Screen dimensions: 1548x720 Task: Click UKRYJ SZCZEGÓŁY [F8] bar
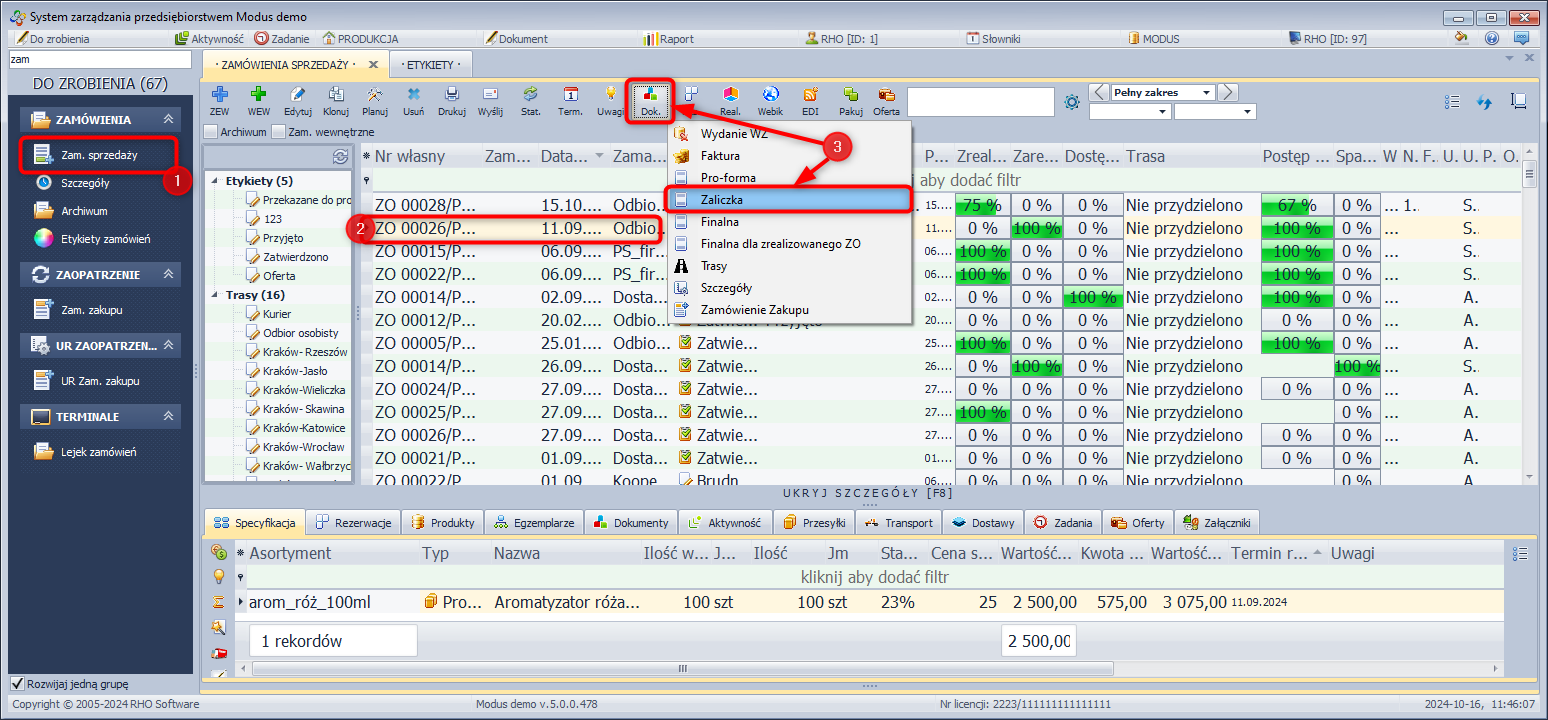point(868,493)
